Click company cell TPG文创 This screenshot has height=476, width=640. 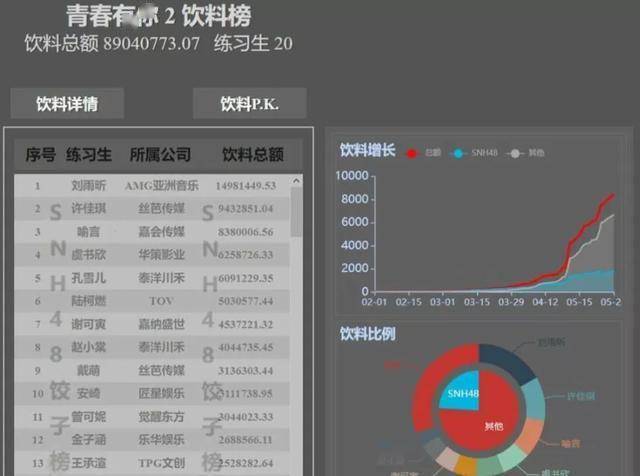162,463
